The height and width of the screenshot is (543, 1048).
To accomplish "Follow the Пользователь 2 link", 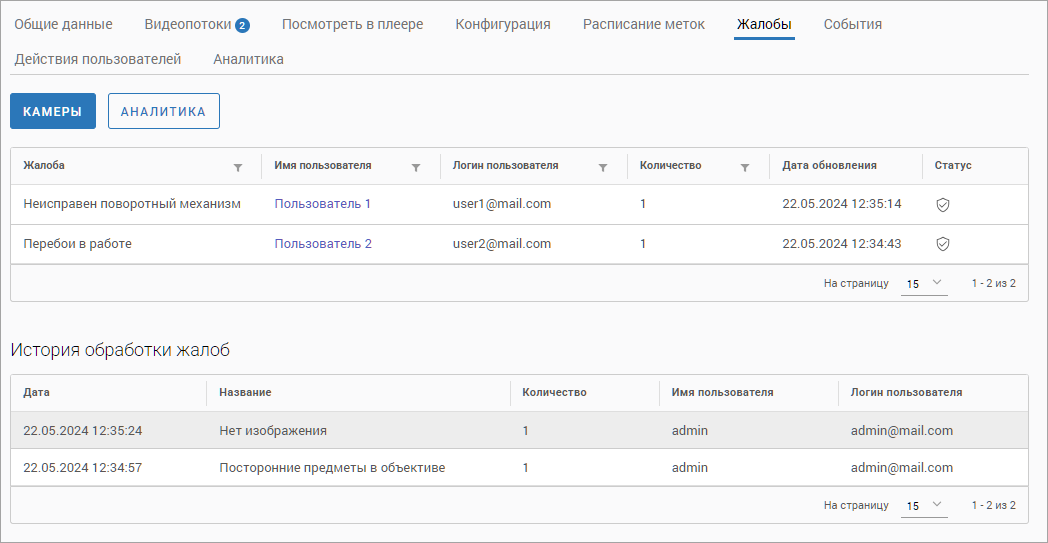I will [323, 244].
